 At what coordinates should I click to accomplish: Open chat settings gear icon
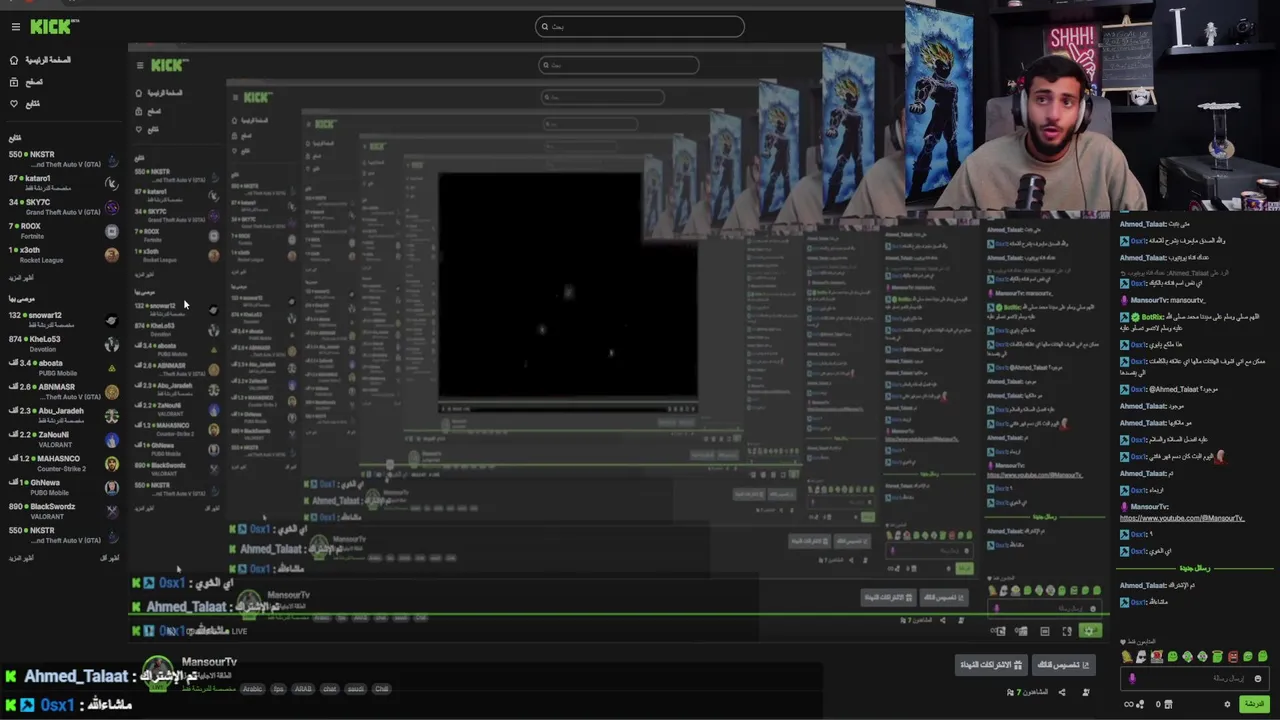(x=1227, y=704)
